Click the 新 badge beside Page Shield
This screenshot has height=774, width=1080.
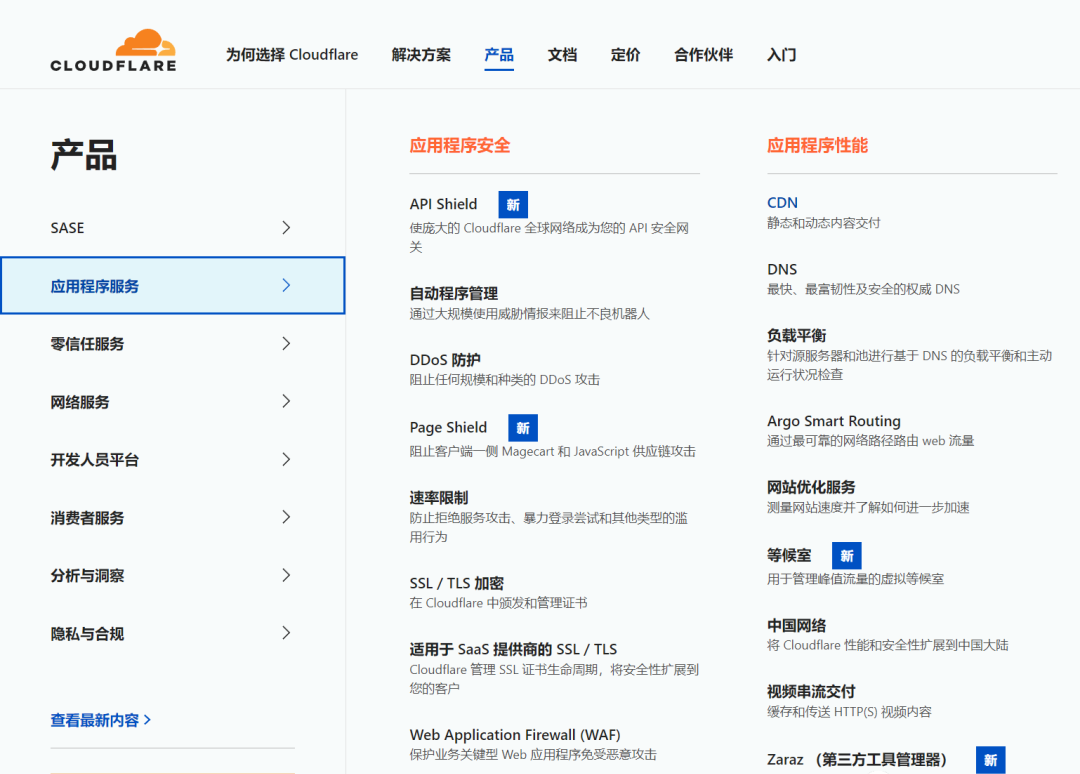(523, 428)
